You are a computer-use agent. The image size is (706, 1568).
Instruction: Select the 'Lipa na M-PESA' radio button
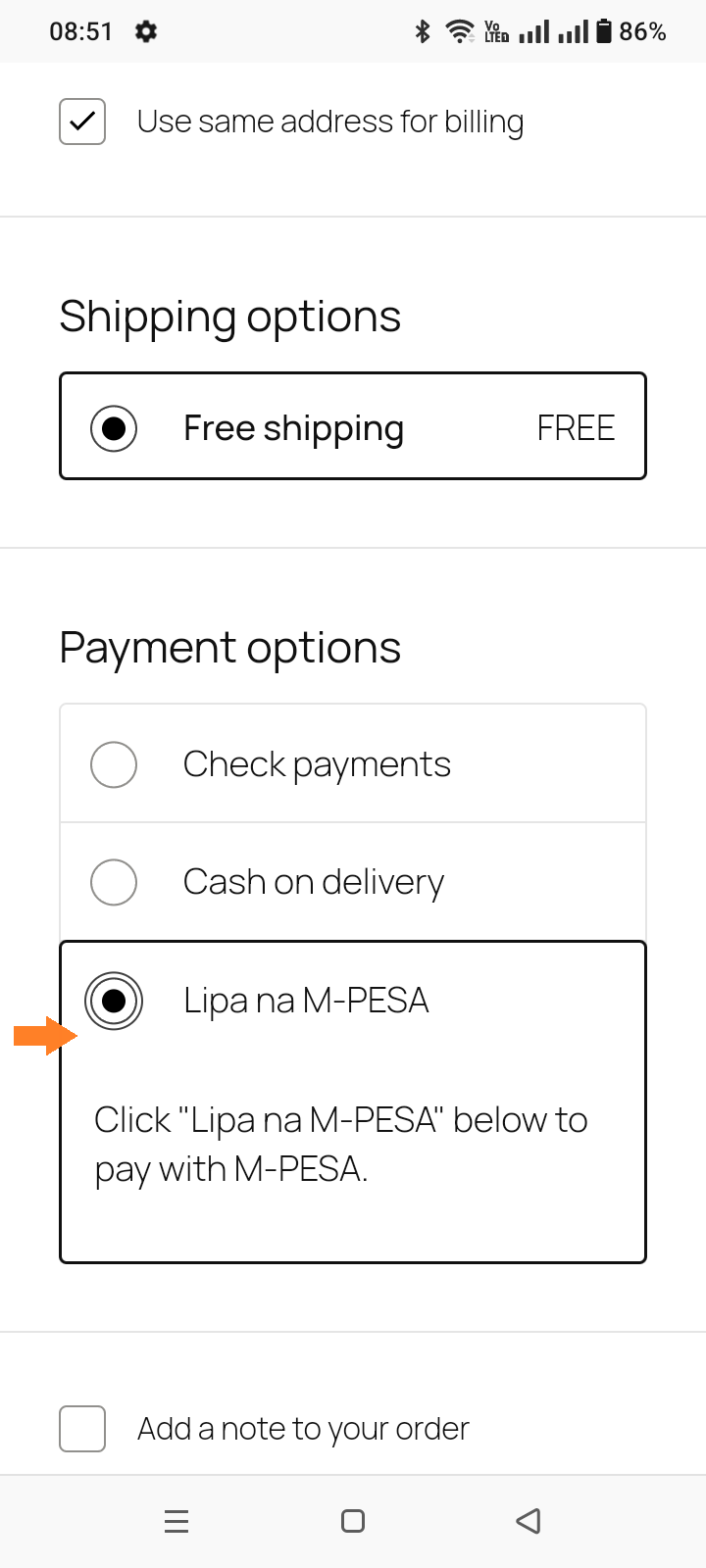pyautogui.click(x=114, y=1001)
